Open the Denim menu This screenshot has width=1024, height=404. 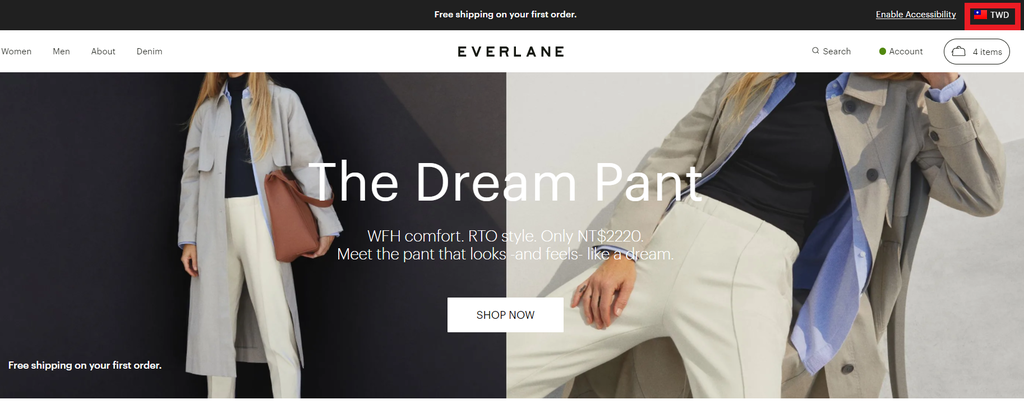[150, 52]
